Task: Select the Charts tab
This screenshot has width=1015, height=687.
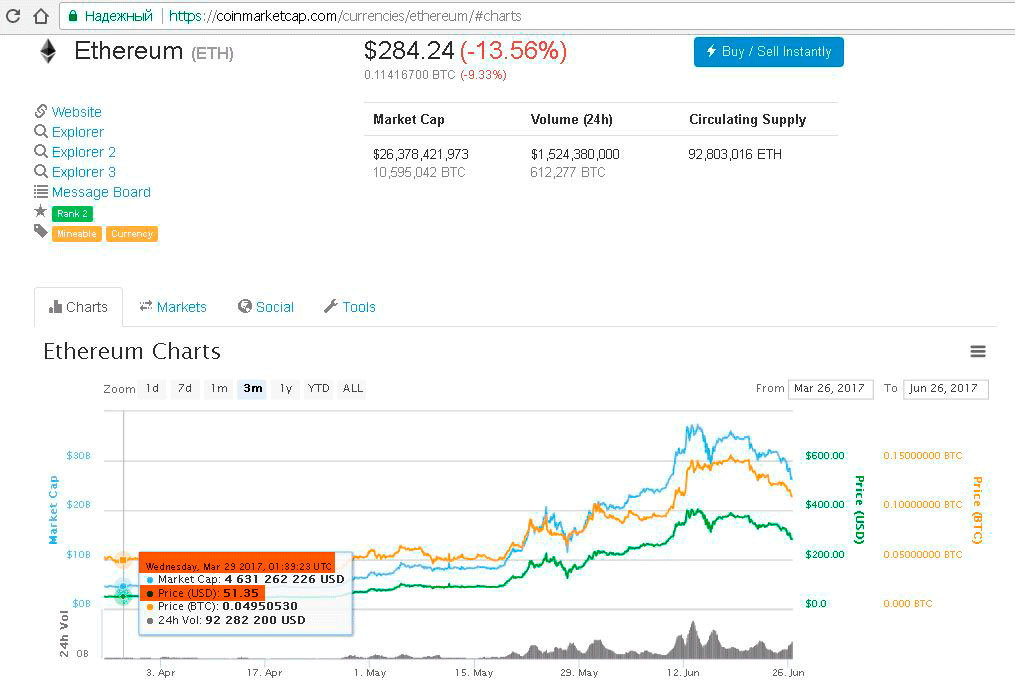Action: click(x=78, y=307)
